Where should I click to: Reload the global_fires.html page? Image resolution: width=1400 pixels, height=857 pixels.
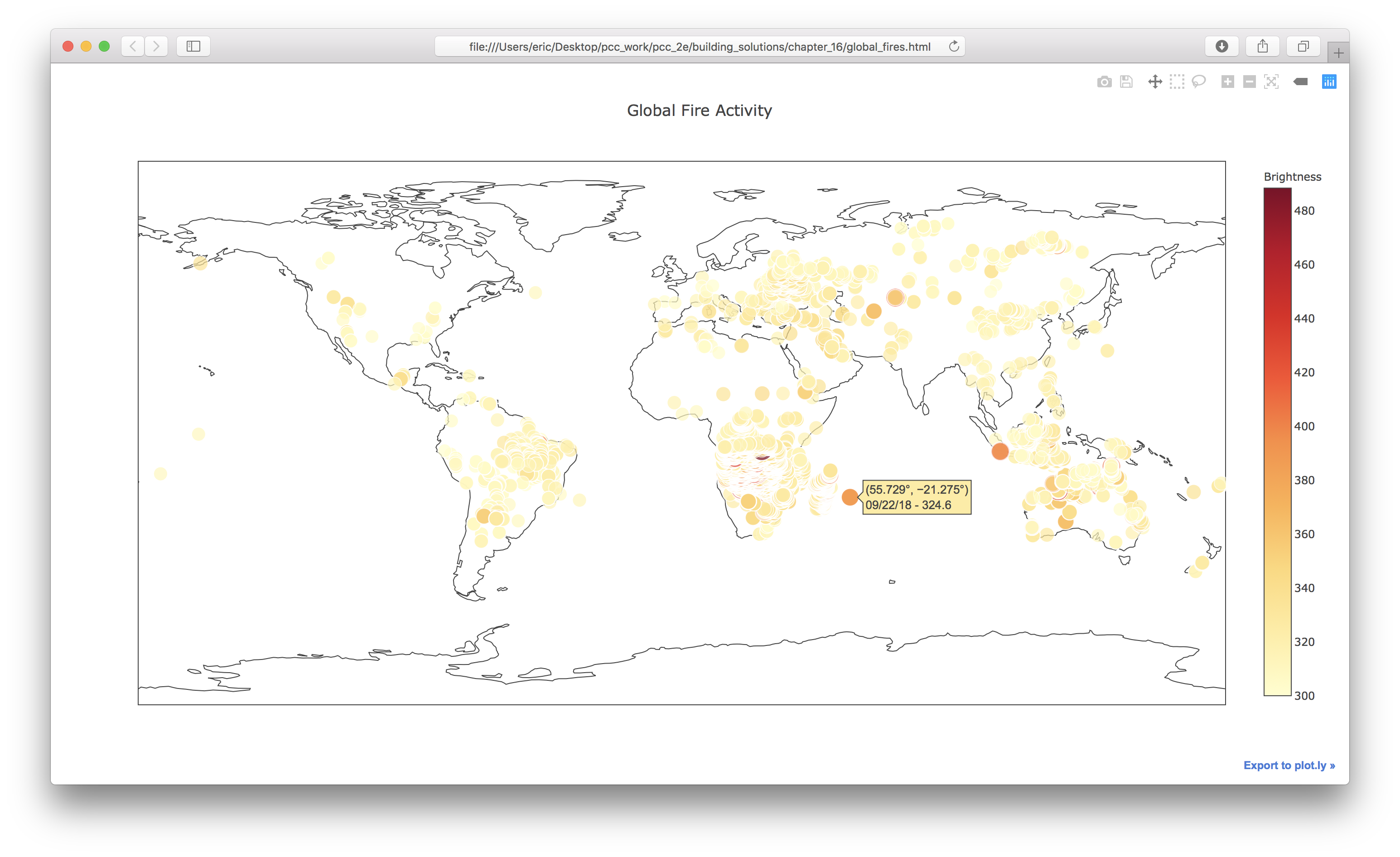954,46
